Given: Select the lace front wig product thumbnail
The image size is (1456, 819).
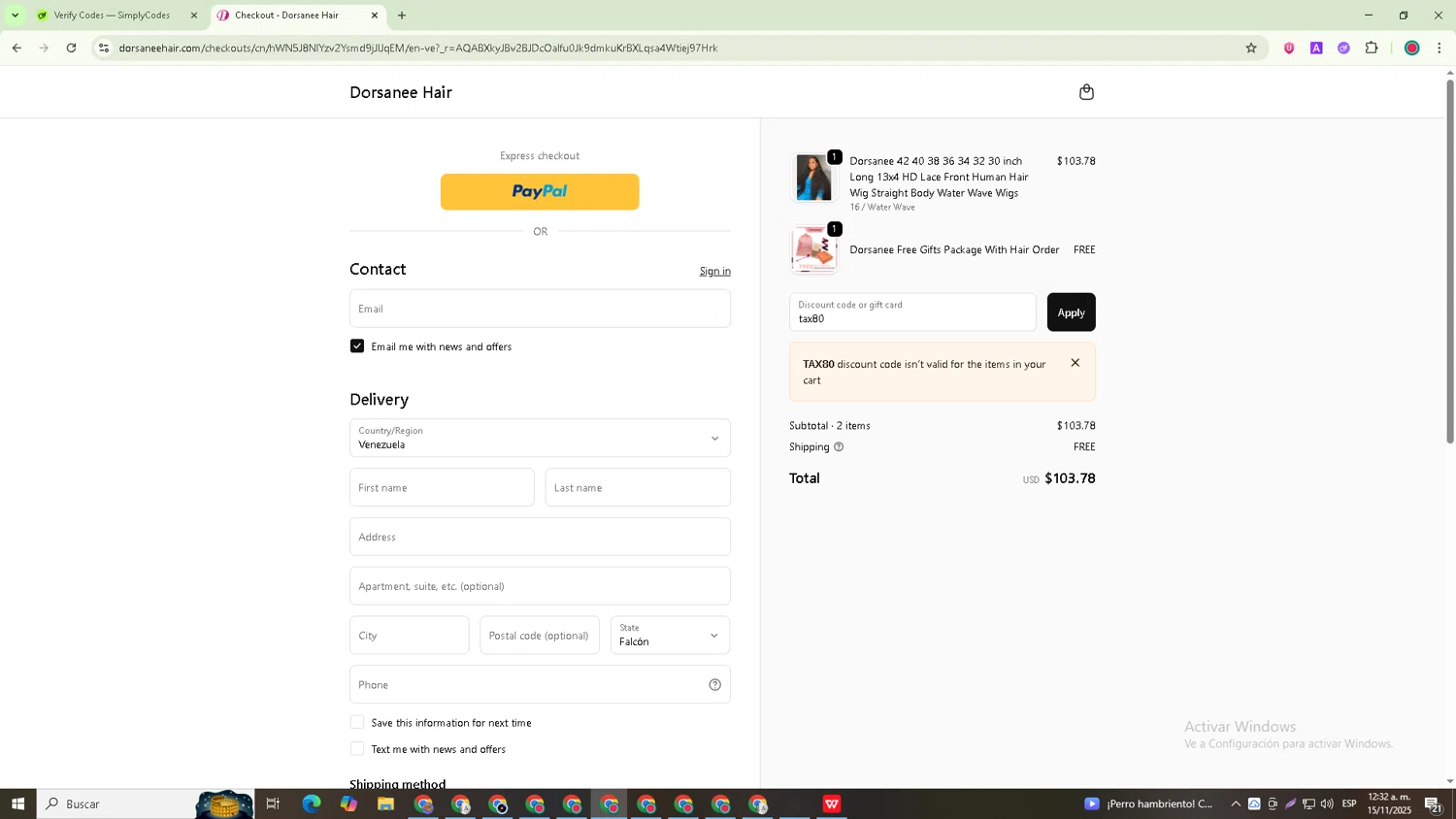Looking at the screenshot, I should tap(813, 178).
